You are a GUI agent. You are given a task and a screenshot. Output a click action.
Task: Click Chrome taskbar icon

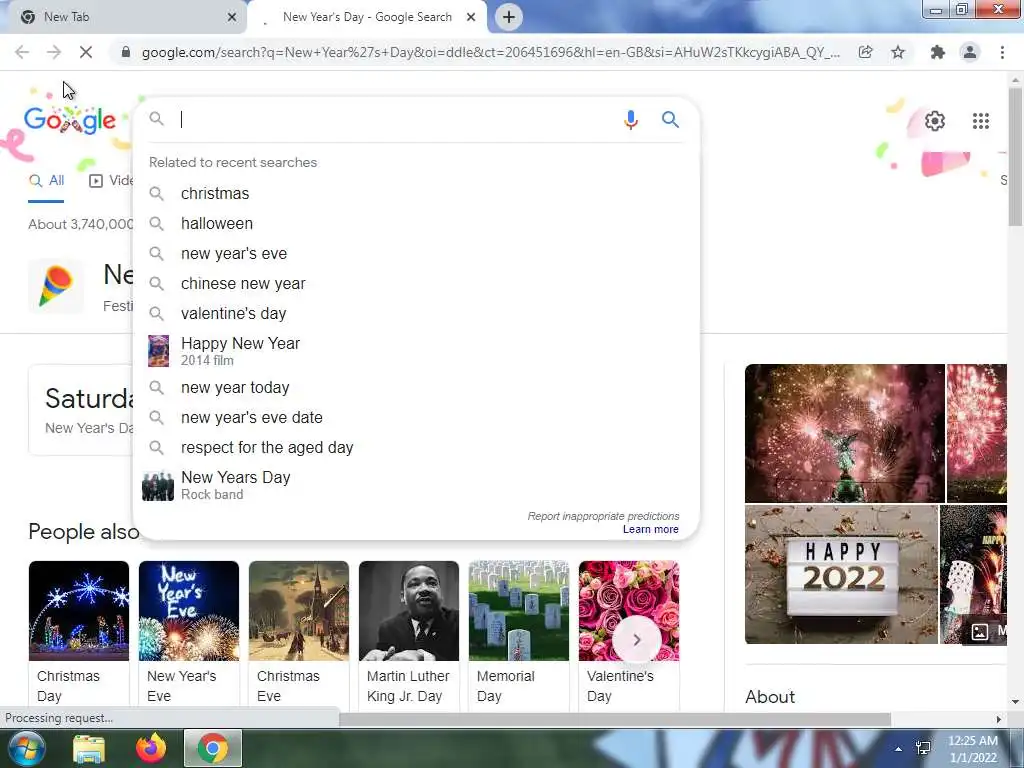click(x=212, y=748)
